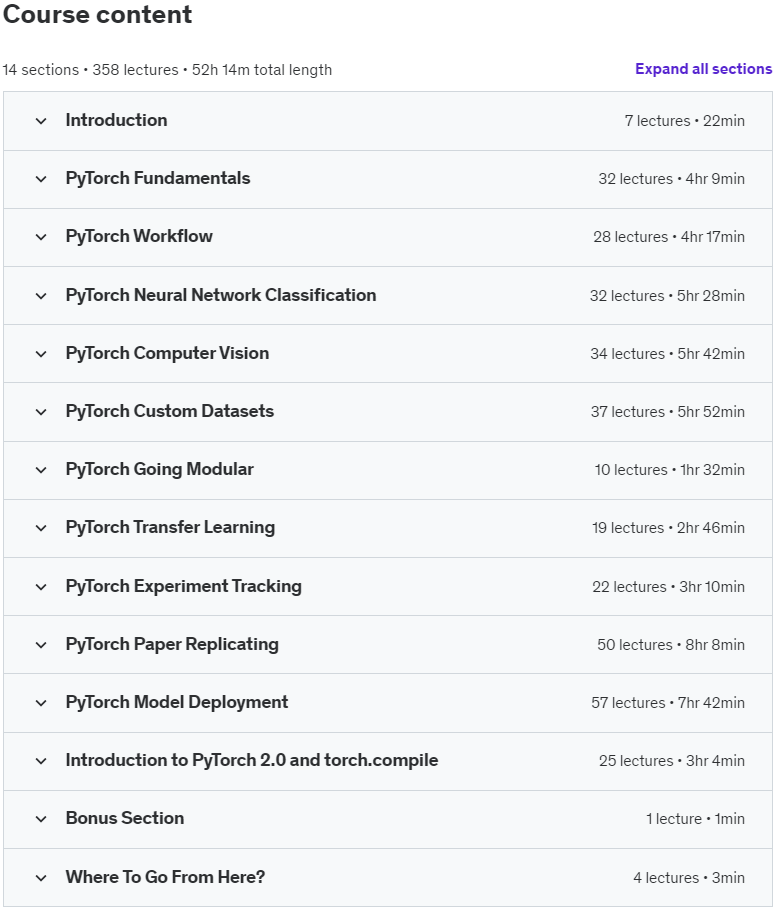
Task: Open the Bonus Section title
Action: (x=125, y=818)
